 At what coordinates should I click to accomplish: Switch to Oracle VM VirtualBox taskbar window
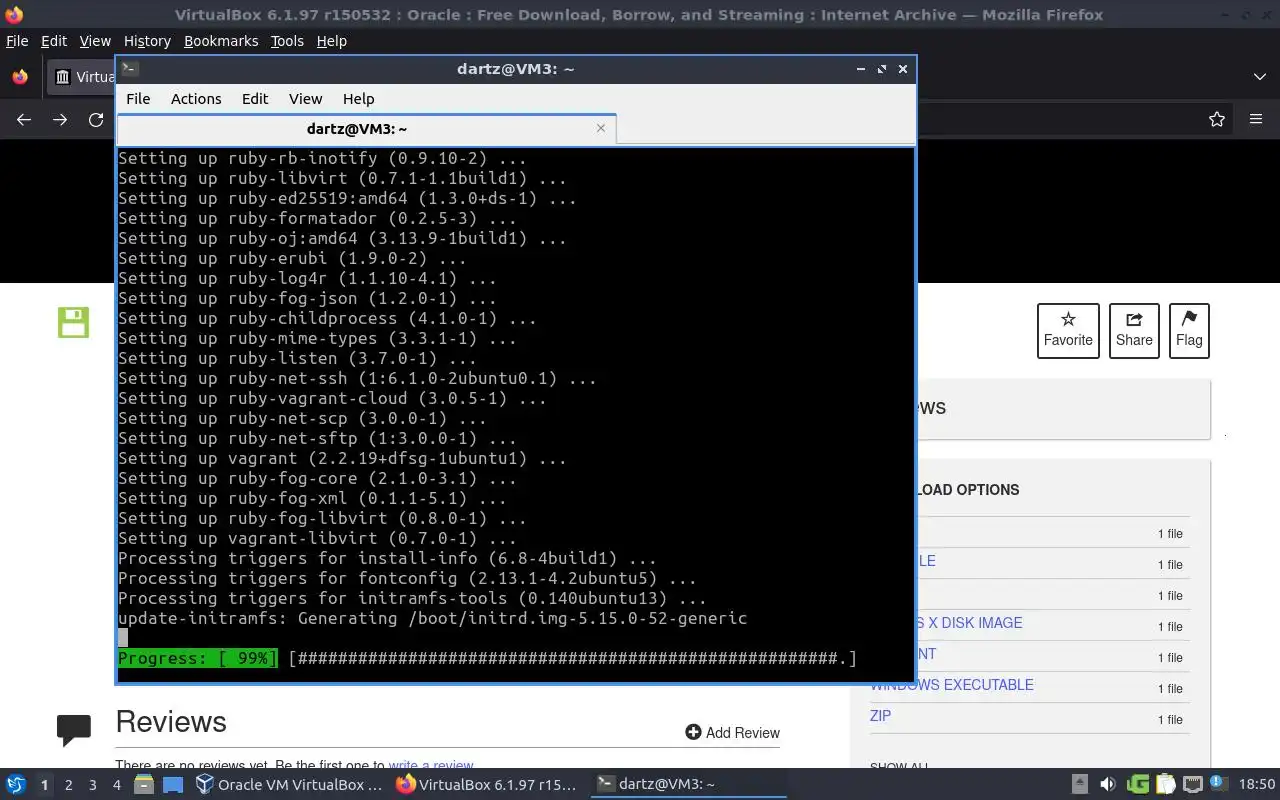289,785
